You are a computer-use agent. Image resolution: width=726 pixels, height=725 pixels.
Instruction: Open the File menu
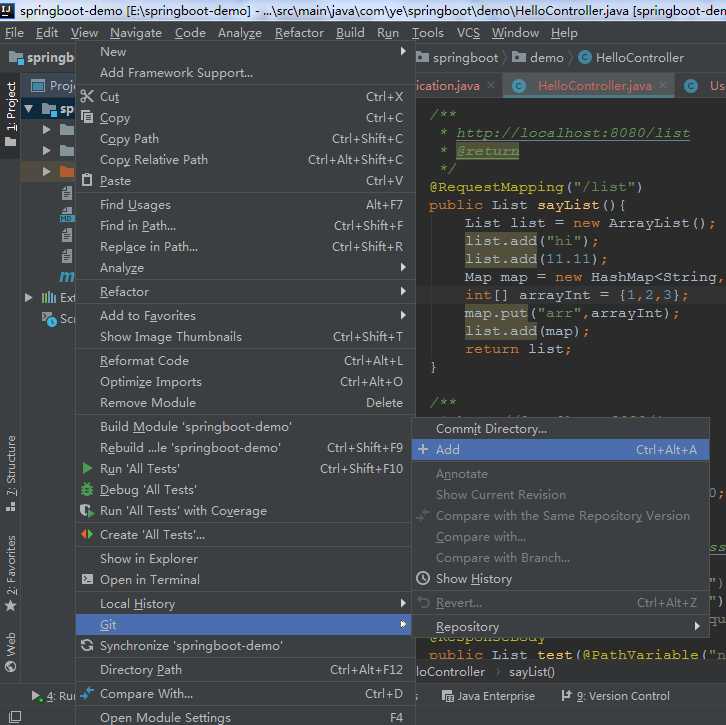click(x=14, y=33)
